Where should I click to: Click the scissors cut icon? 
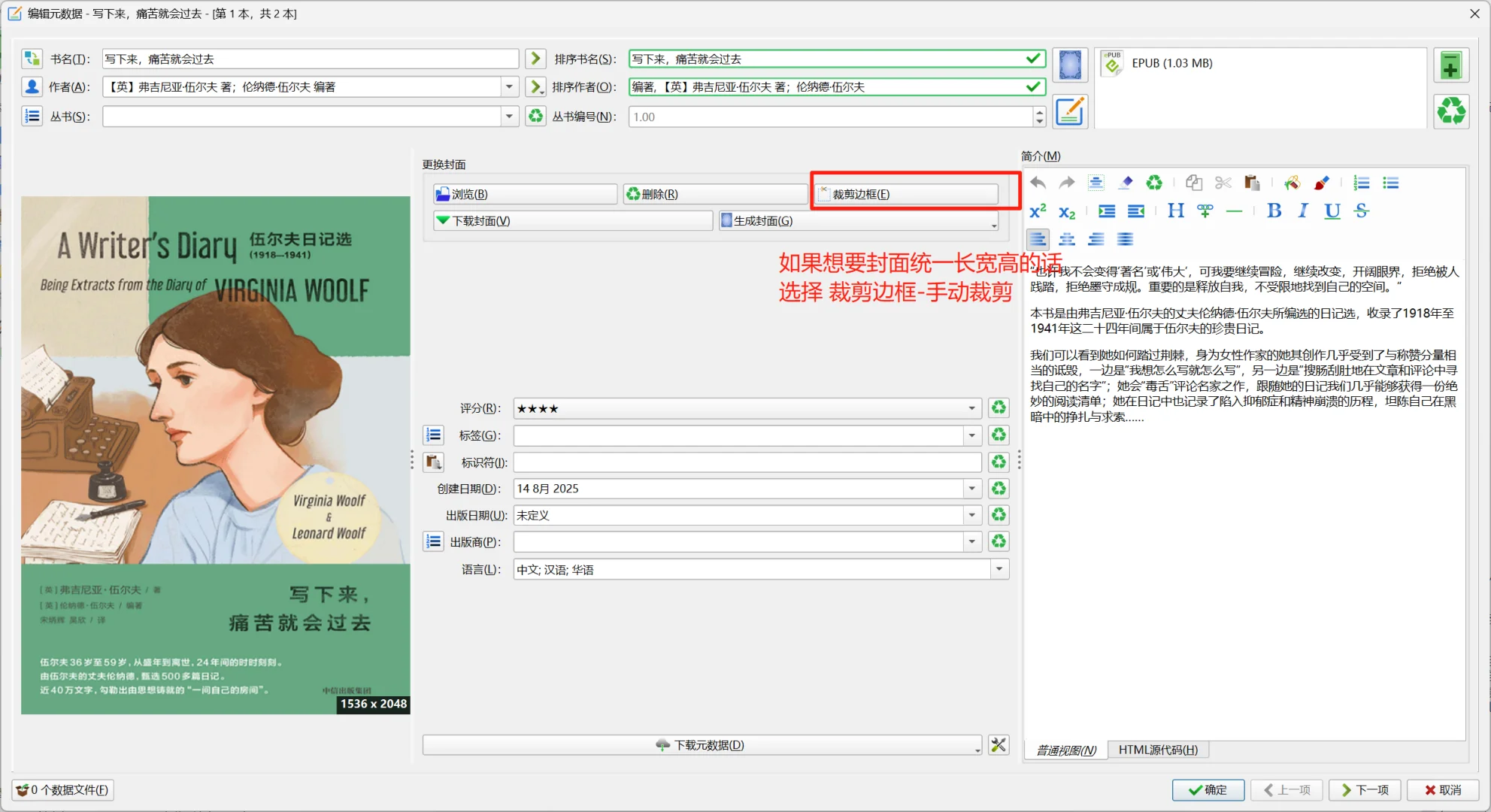(x=1223, y=183)
